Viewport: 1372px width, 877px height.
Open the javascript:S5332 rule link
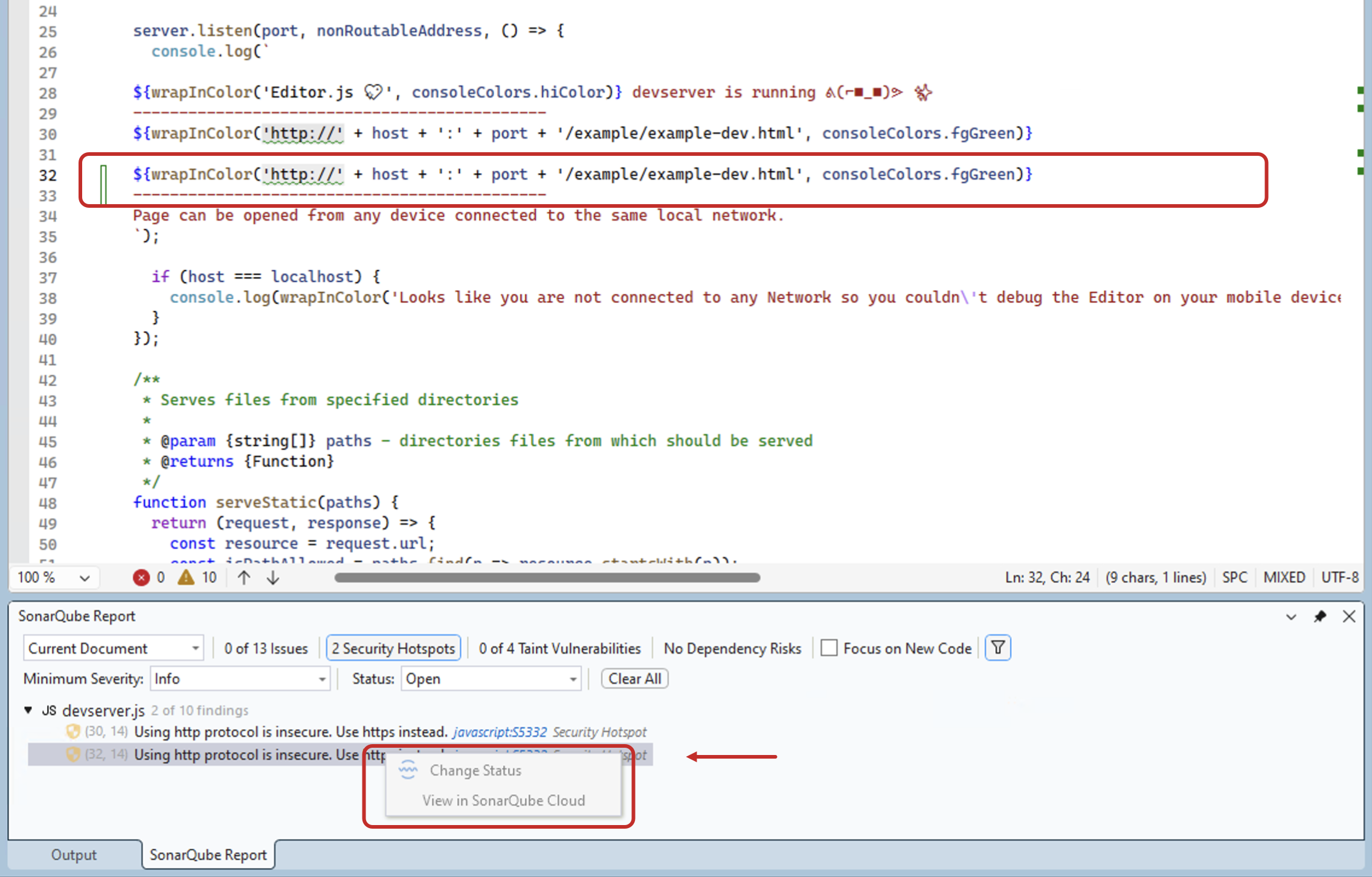(x=500, y=731)
